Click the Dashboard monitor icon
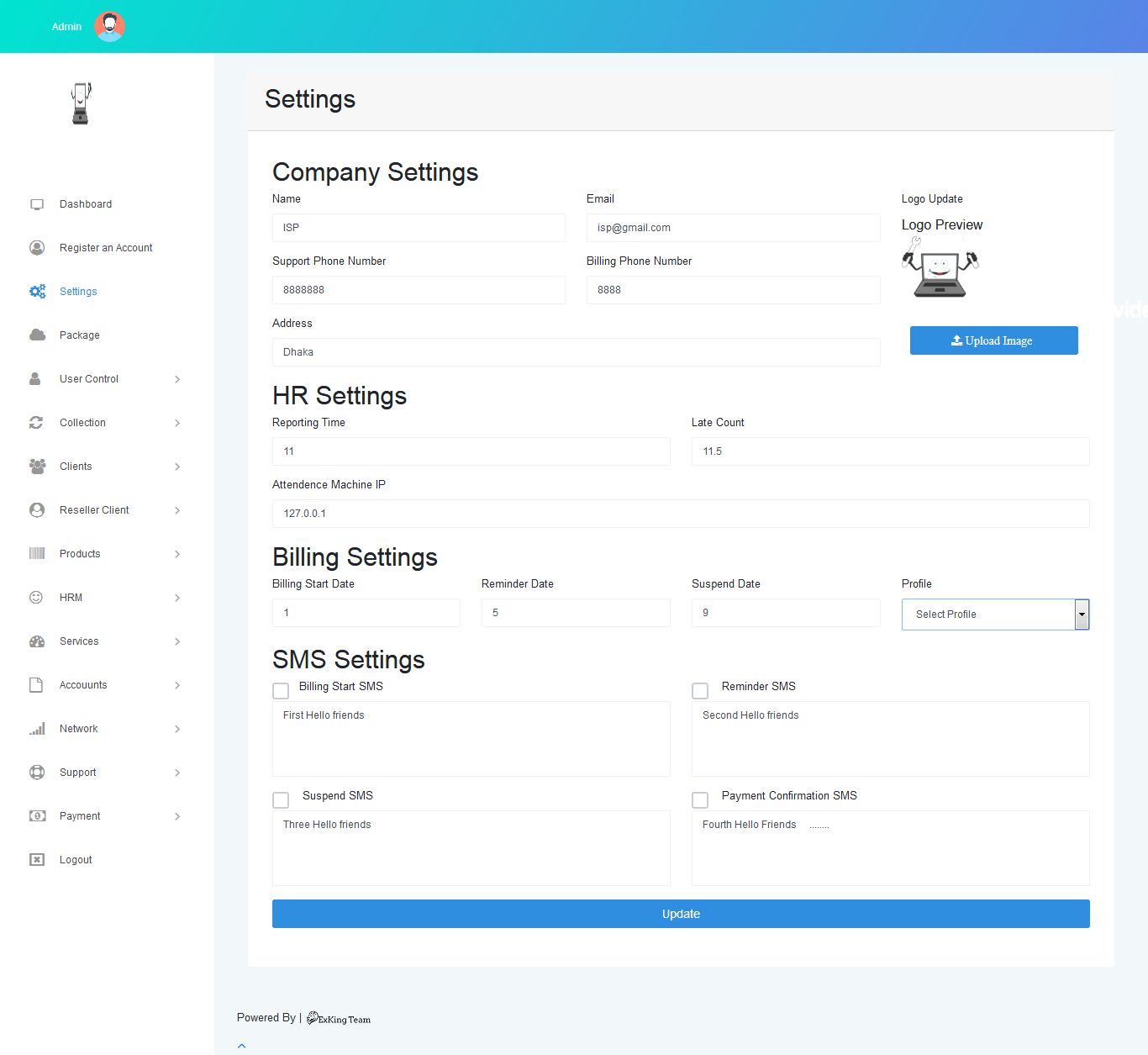Viewport: 1148px width, 1055px height. point(37,204)
